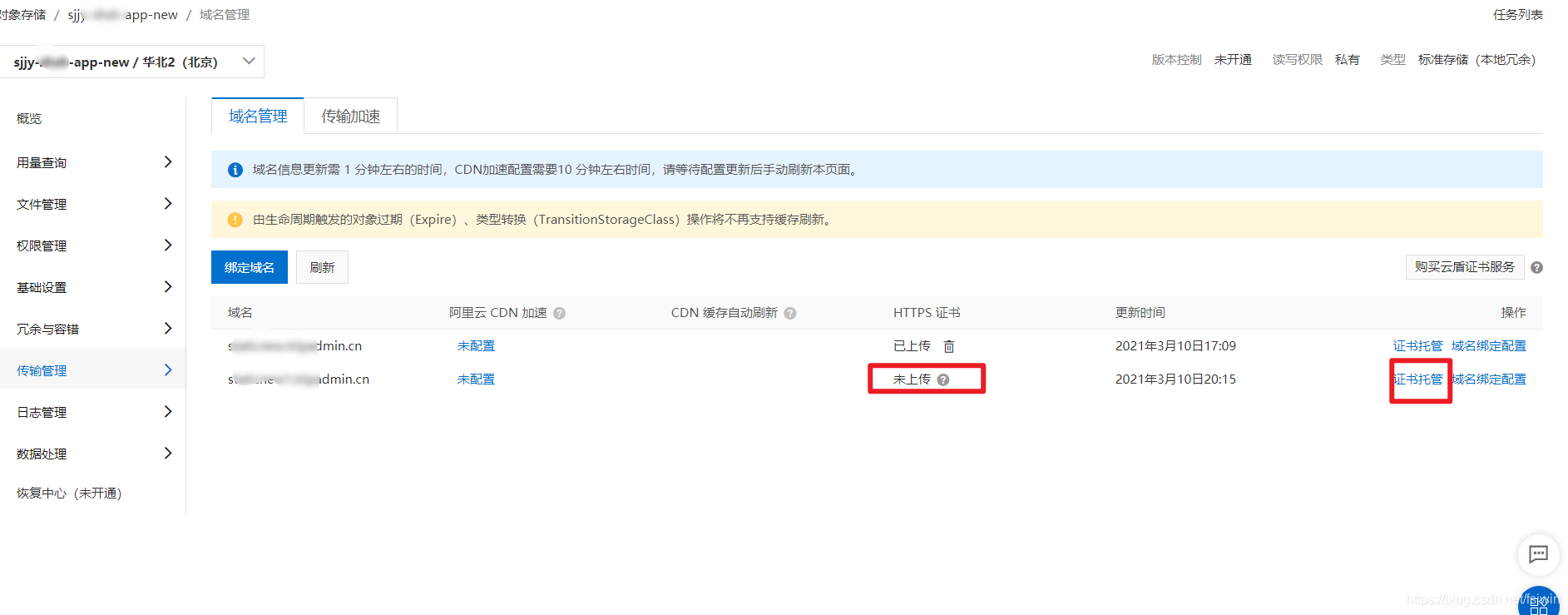Click the 未上传 certificate status
The image size is (1568, 615).
[x=912, y=379]
